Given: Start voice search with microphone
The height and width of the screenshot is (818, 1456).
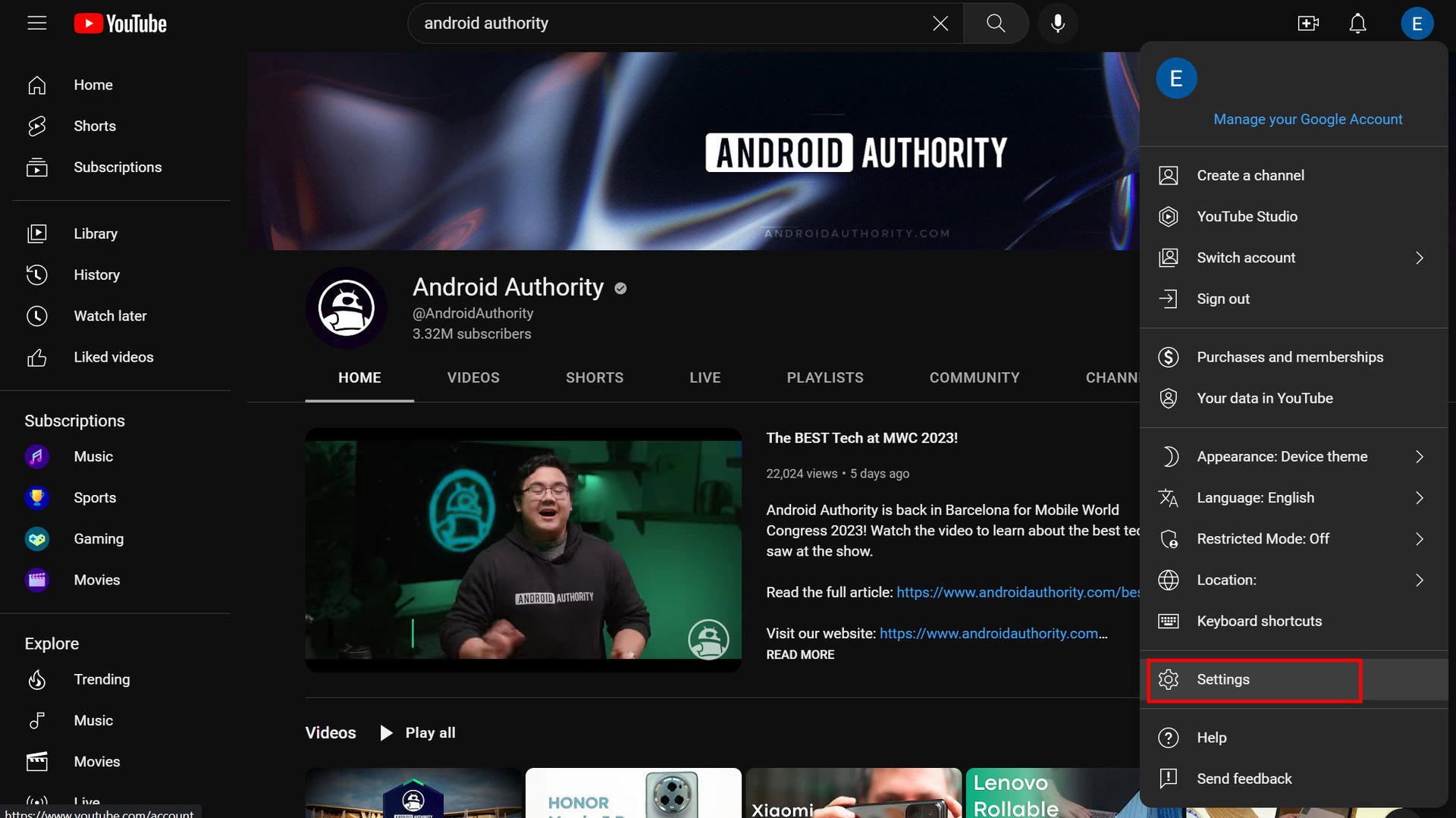Looking at the screenshot, I should tap(1058, 24).
